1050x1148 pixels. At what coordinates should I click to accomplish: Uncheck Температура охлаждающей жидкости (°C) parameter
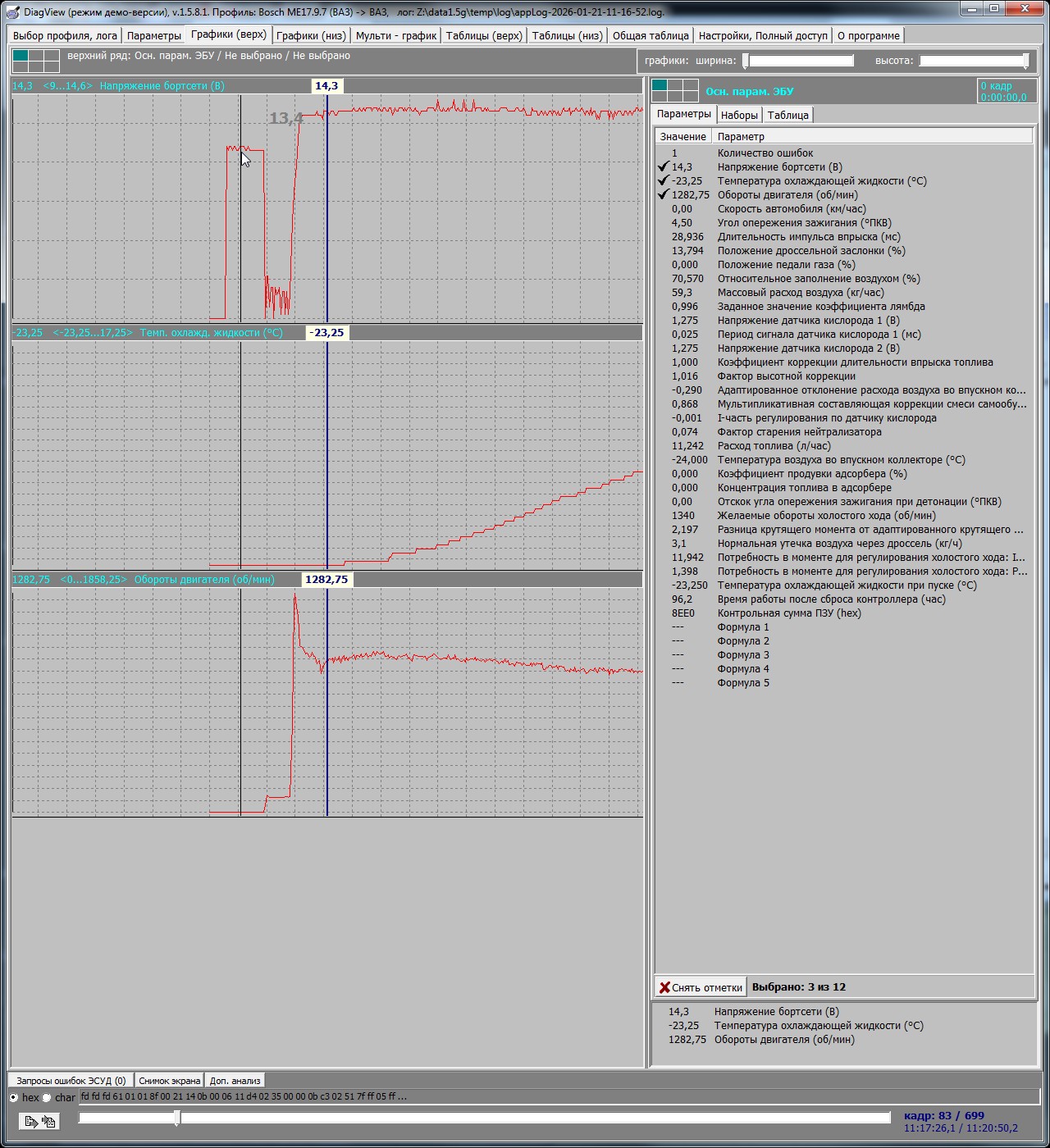[x=664, y=181]
